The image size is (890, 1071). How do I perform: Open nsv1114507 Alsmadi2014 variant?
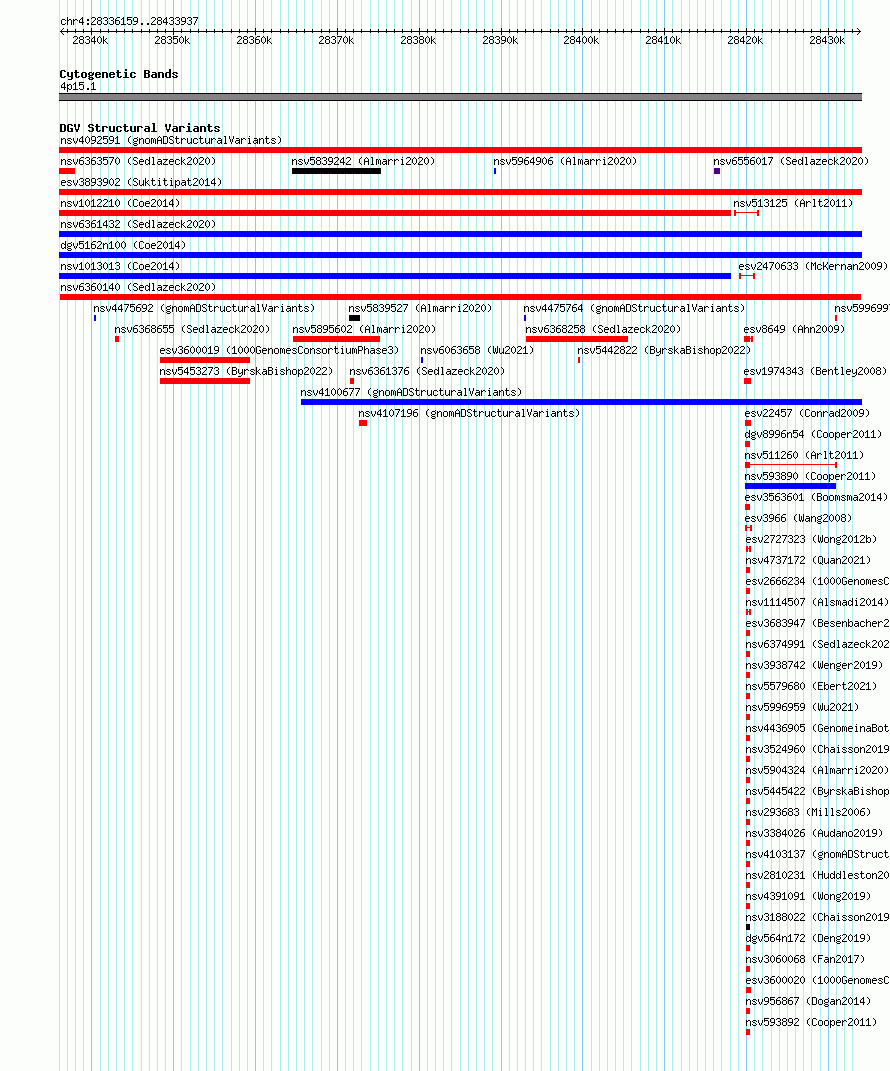pos(817,602)
